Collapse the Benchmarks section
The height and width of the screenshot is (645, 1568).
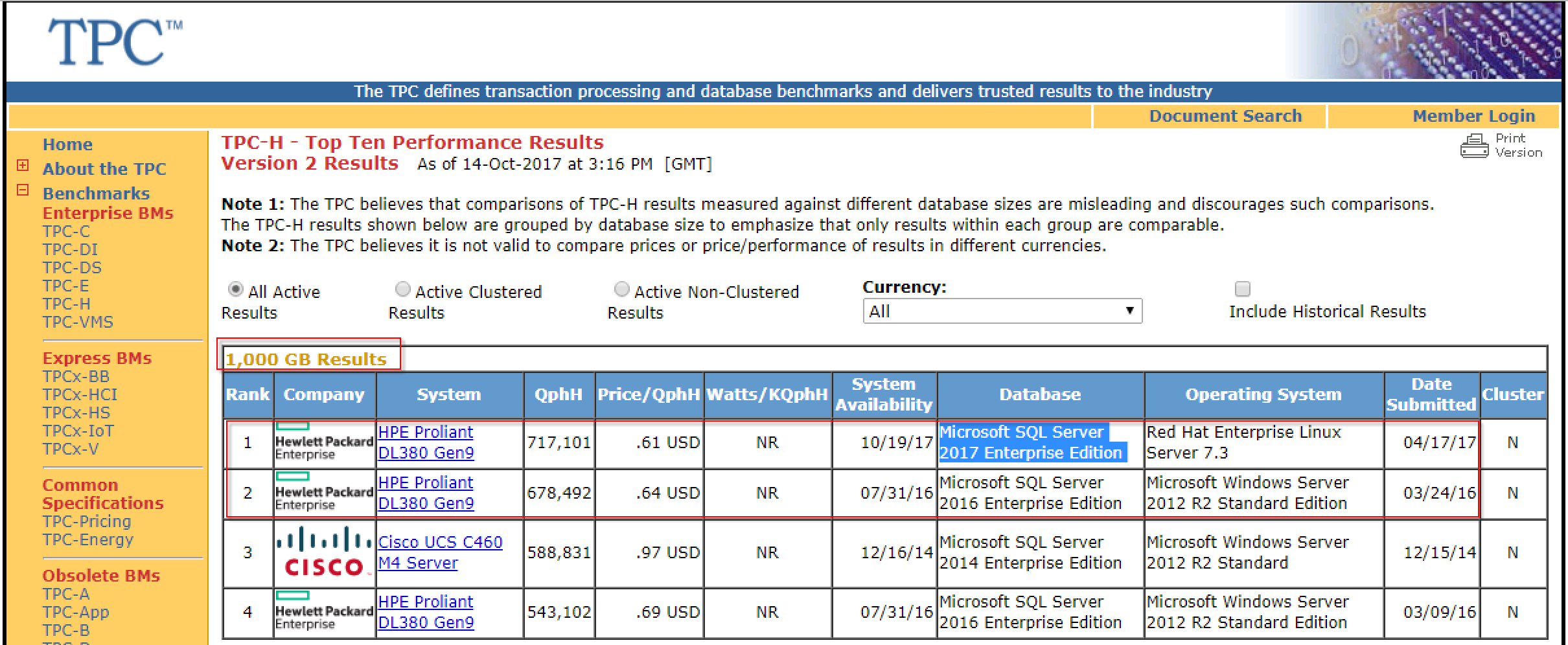[23, 190]
